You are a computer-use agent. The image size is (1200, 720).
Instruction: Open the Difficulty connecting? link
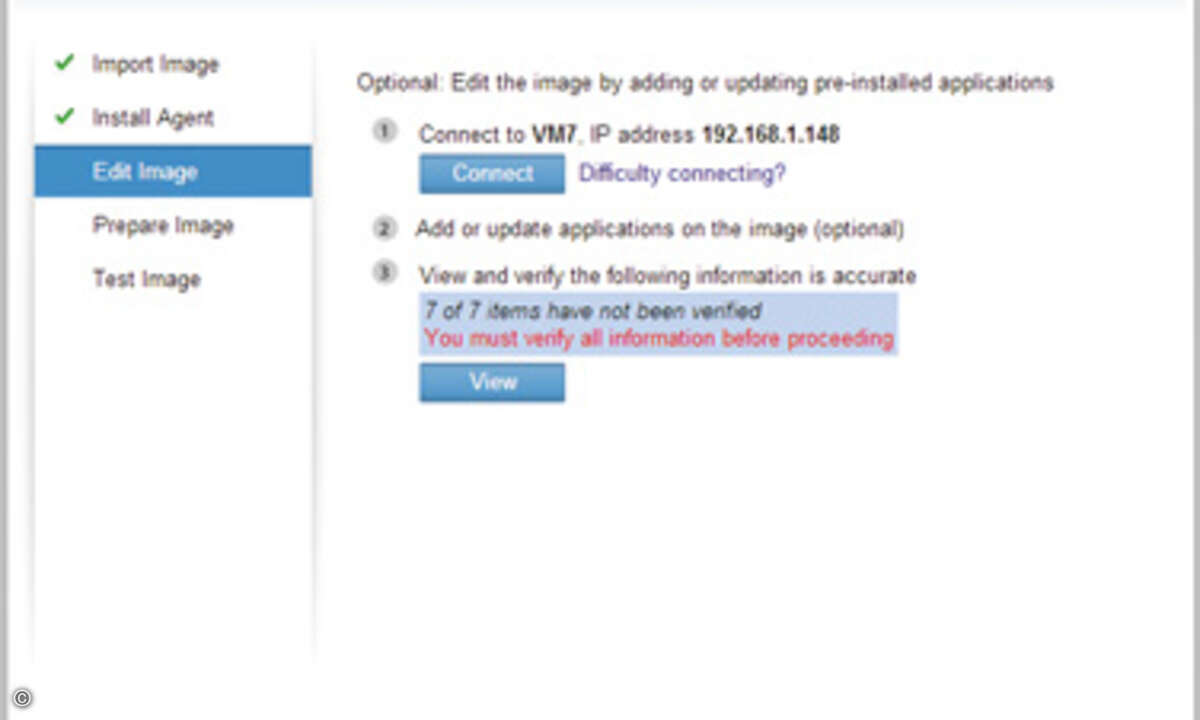click(682, 173)
